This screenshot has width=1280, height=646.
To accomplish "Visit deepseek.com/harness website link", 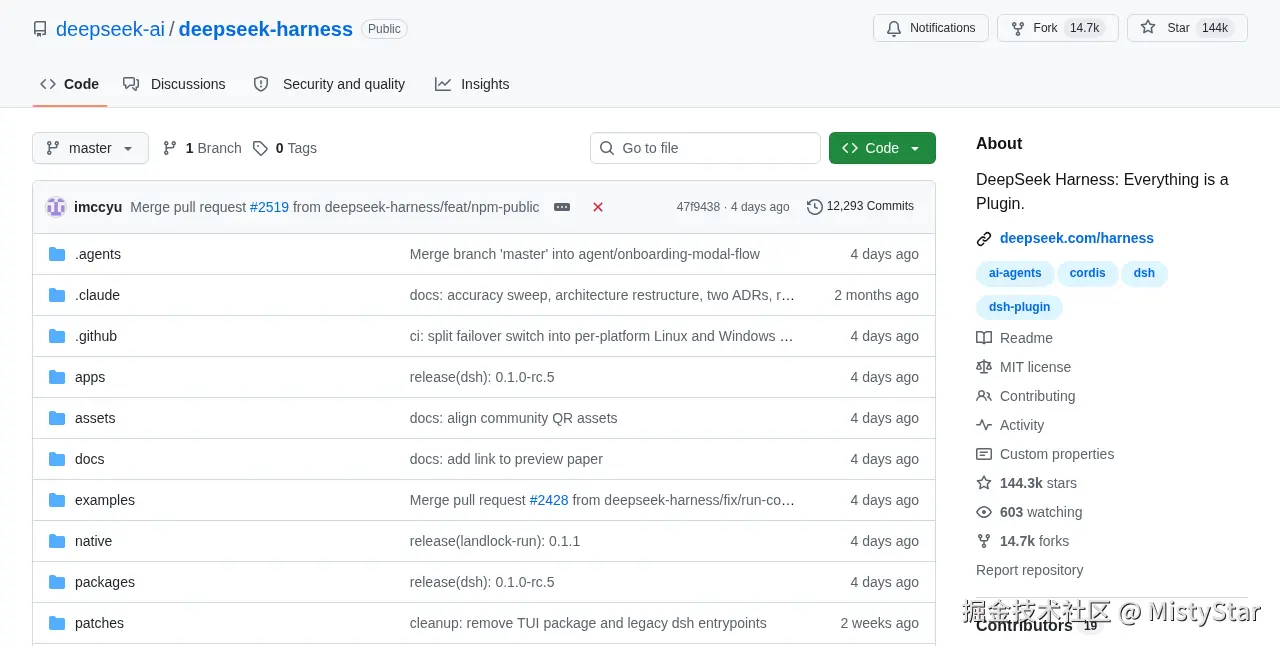I will point(1077,238).
